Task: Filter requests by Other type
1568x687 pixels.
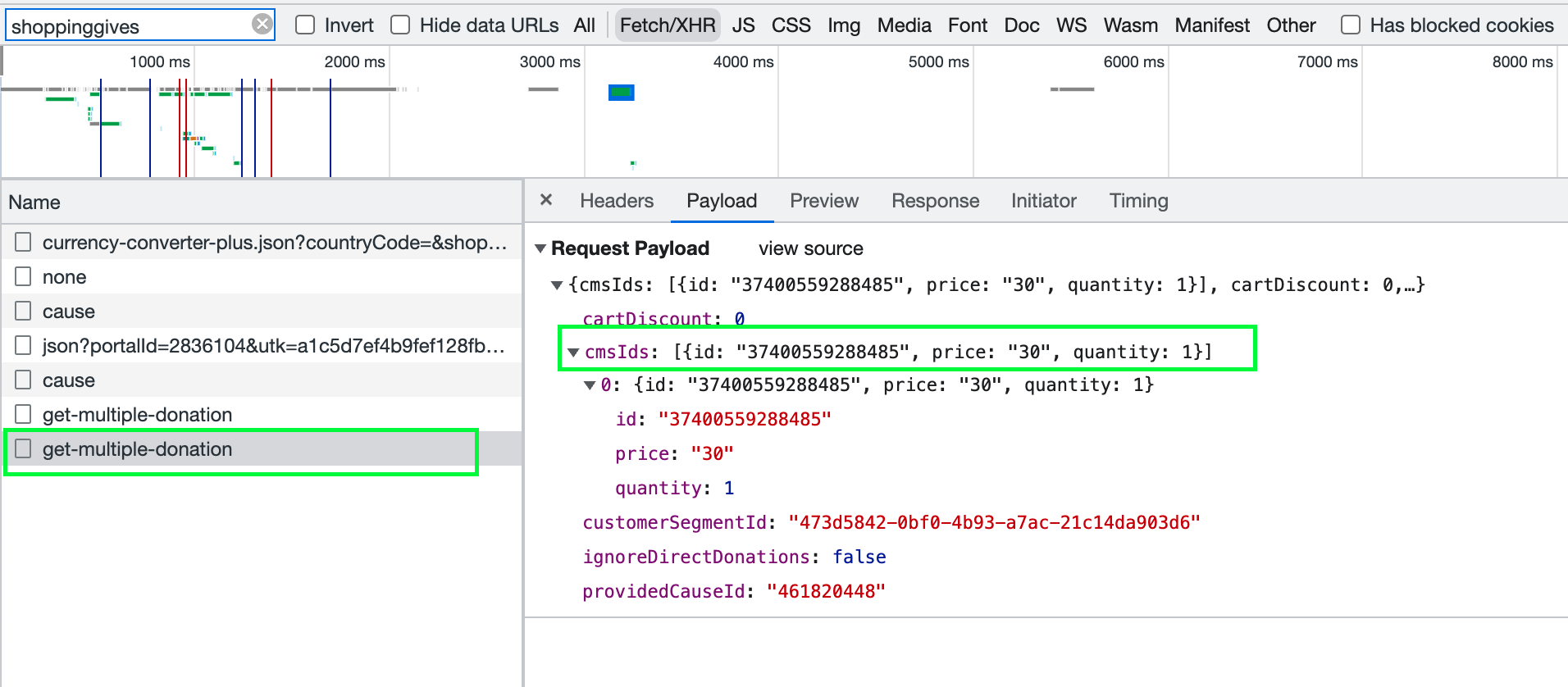Action: (1291, 25)
